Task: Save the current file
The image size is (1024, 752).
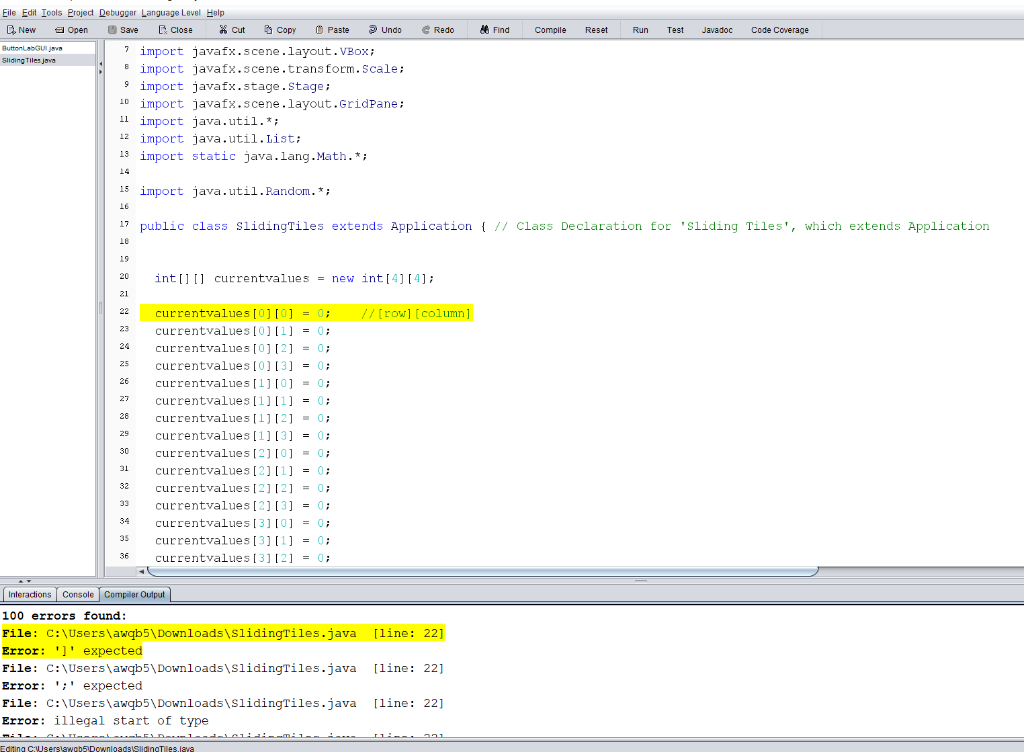Action: pyautogui.click(x=123, y=30)
